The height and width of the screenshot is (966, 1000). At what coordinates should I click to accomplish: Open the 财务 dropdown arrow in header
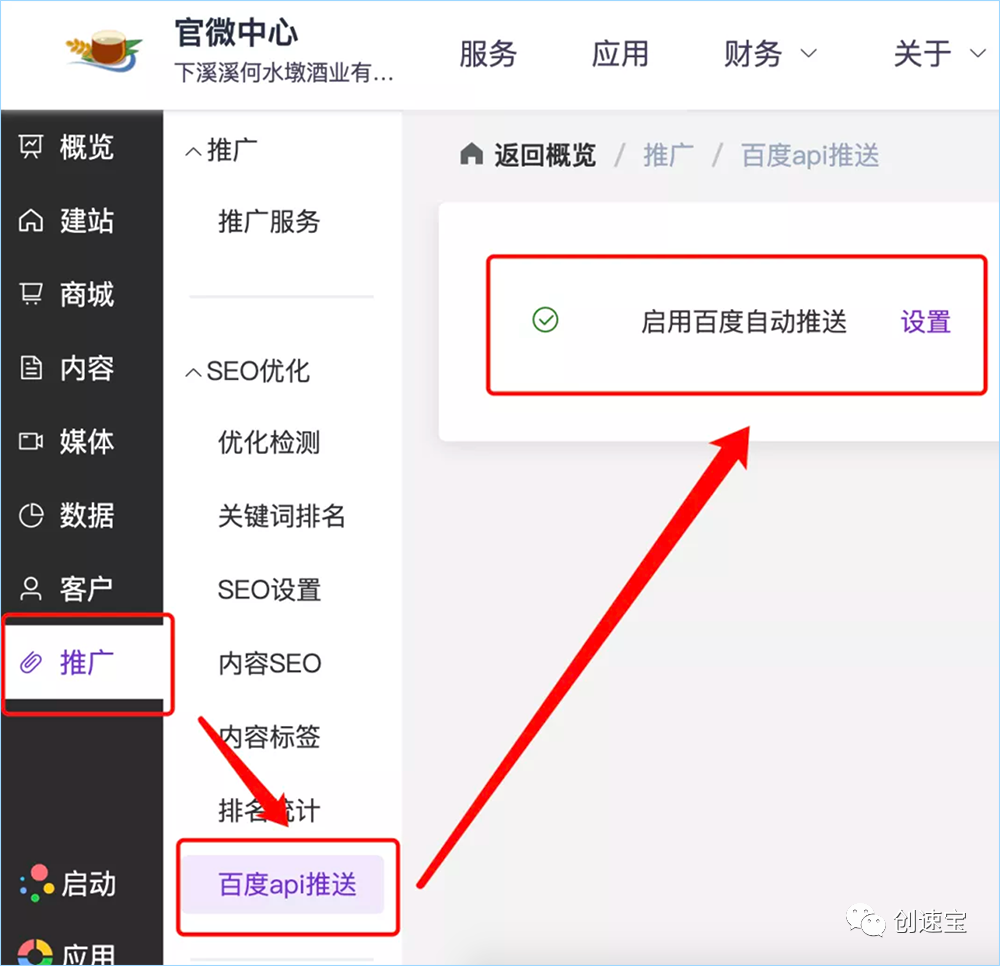pyautogui.click(x=808, y=54)
